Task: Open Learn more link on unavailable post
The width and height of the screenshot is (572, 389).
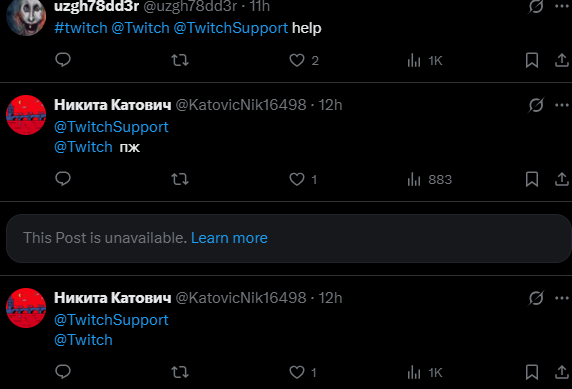Action: 229,238
